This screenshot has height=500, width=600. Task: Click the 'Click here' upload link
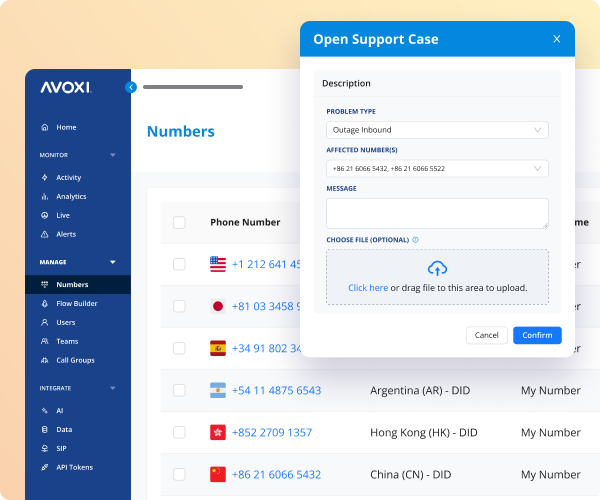[x=368, y=288]
